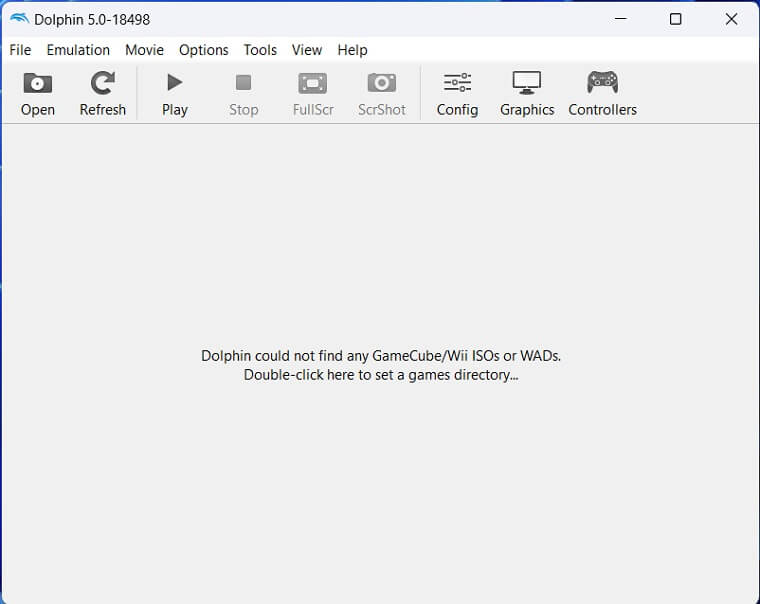The width and height of the screenshot is (760, 604).
Task: Open the Graphics settings
Action: click(527, 94)
